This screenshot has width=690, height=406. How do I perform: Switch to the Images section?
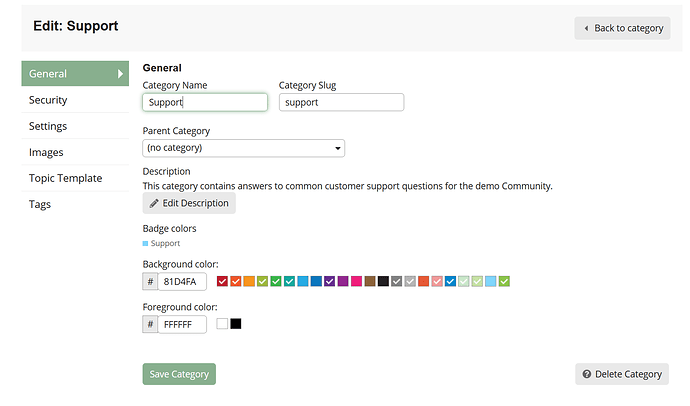tap(75, 152)
